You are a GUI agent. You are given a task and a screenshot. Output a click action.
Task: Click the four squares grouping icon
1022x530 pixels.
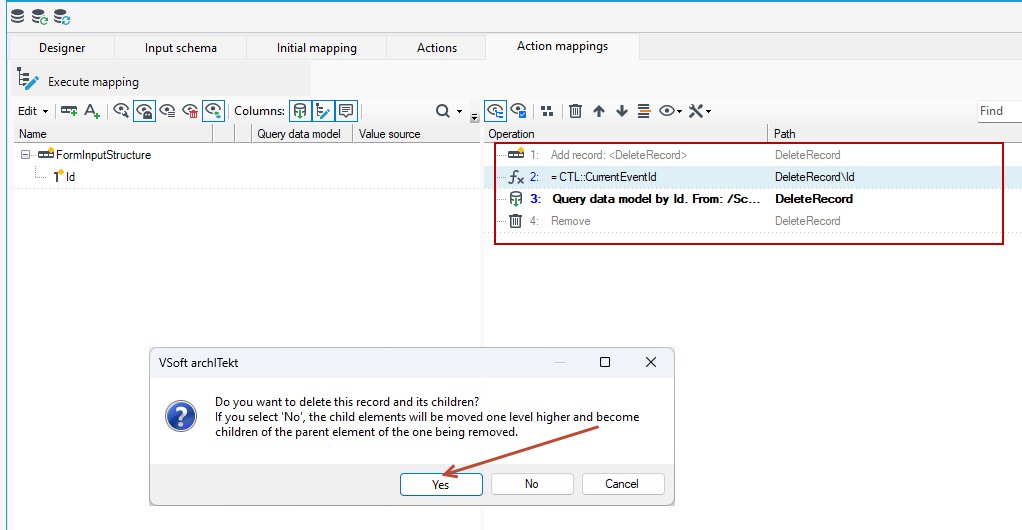548,111
